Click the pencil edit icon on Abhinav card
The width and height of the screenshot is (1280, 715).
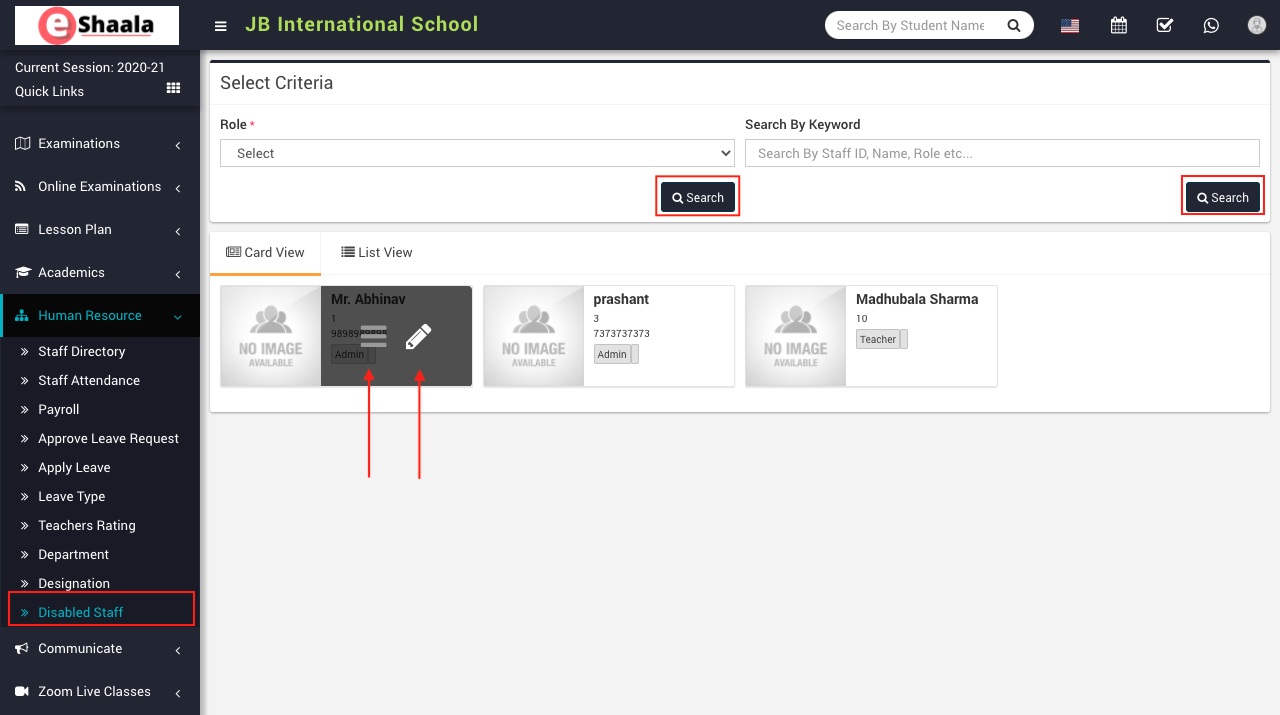pos(419,337)
